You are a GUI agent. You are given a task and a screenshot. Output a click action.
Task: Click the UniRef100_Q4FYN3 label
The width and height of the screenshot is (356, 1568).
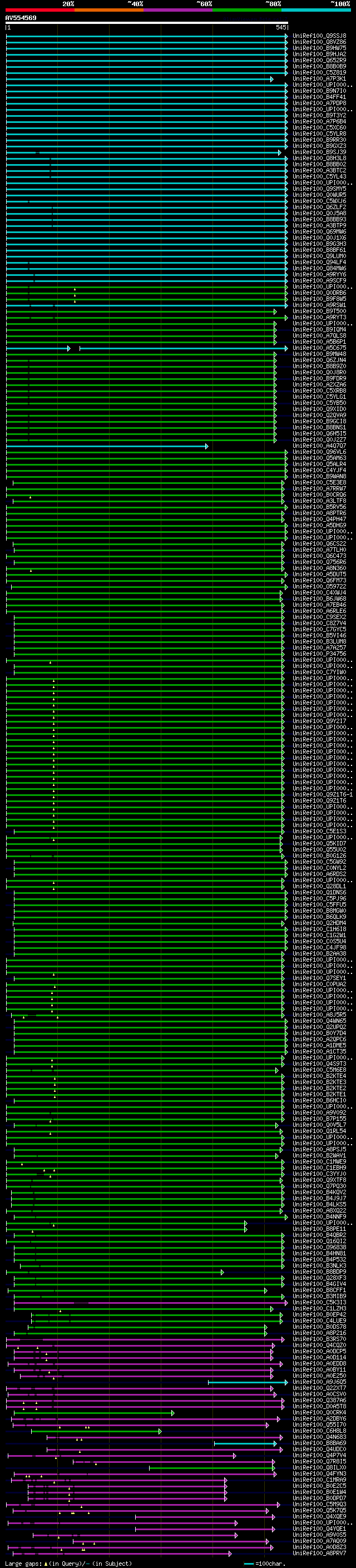(319, 1473)
